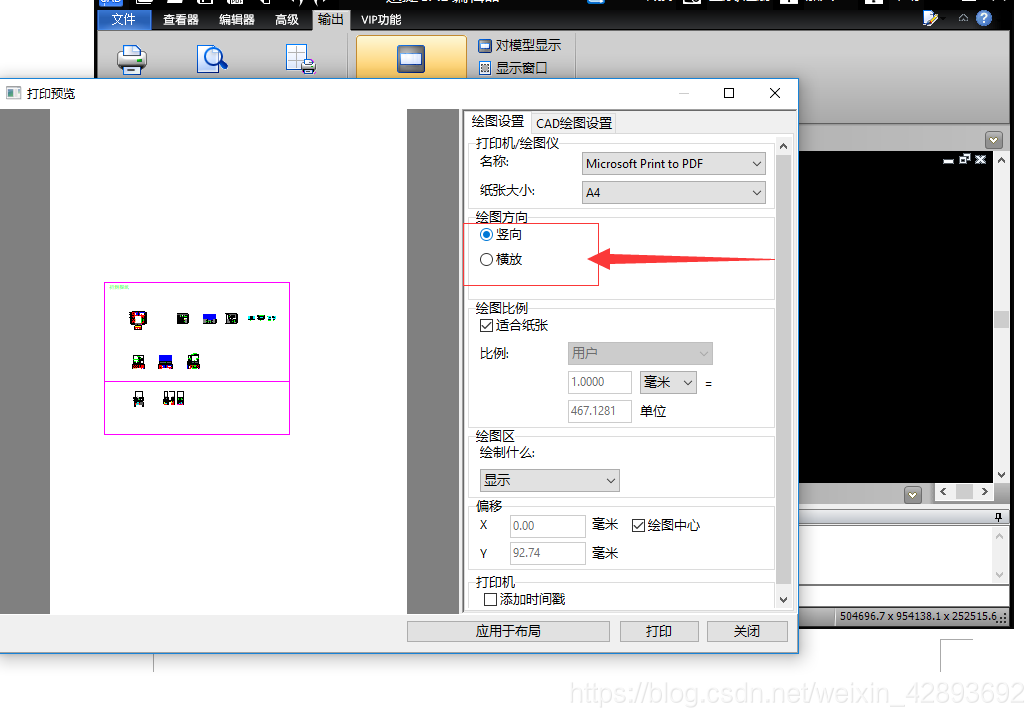Switch to the 输出 ribbon tab
The height and width of the screenshot is (717, 1034).
point(330,20)
